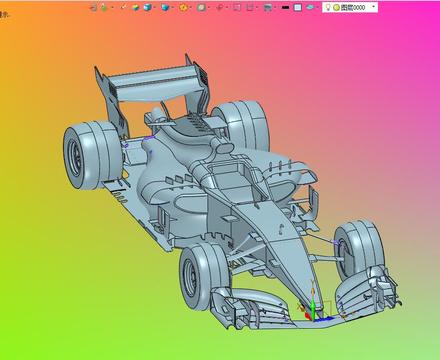Open the layer 0000 dropdown arrow
The width and height of the screenshot is (440, 360).
pyautogui.click(x=373, y=7)
